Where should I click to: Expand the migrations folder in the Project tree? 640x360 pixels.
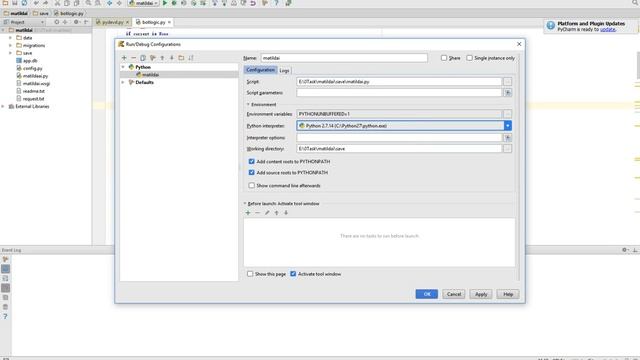click(10, 45)
